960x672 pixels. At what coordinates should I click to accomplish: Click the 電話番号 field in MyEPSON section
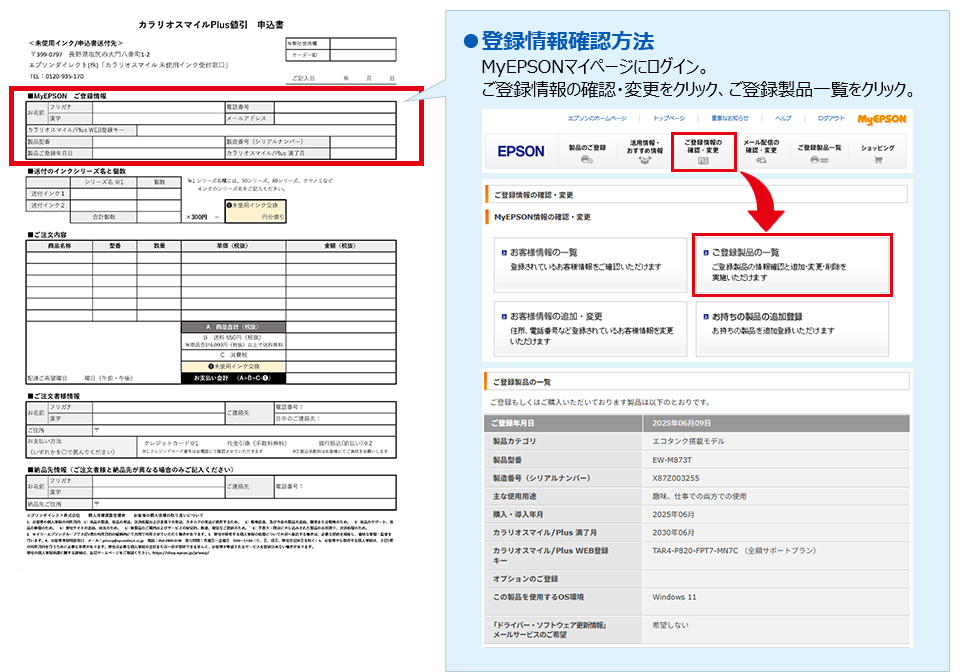(335, 106)
